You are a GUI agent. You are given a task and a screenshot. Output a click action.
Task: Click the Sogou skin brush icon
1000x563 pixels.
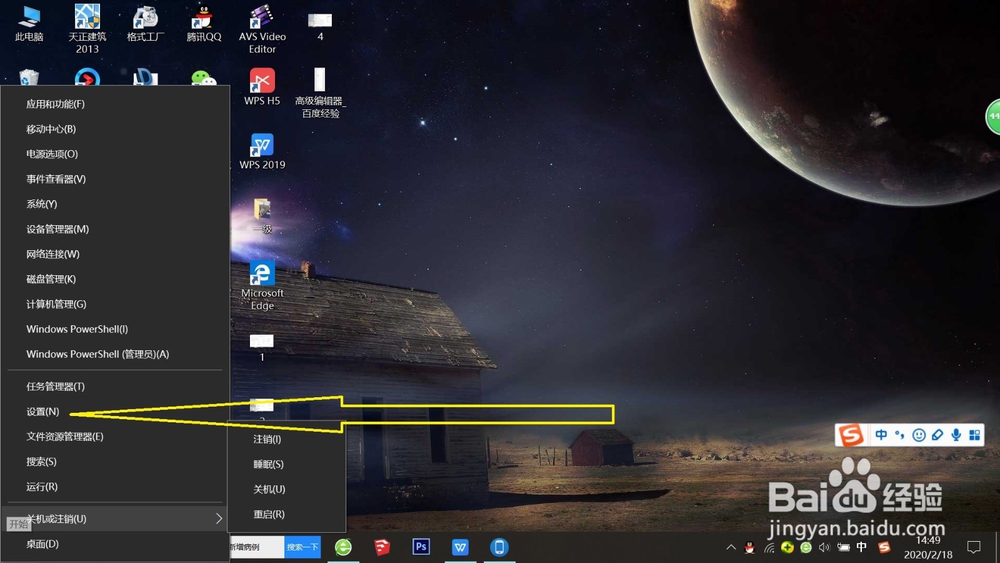937,435
